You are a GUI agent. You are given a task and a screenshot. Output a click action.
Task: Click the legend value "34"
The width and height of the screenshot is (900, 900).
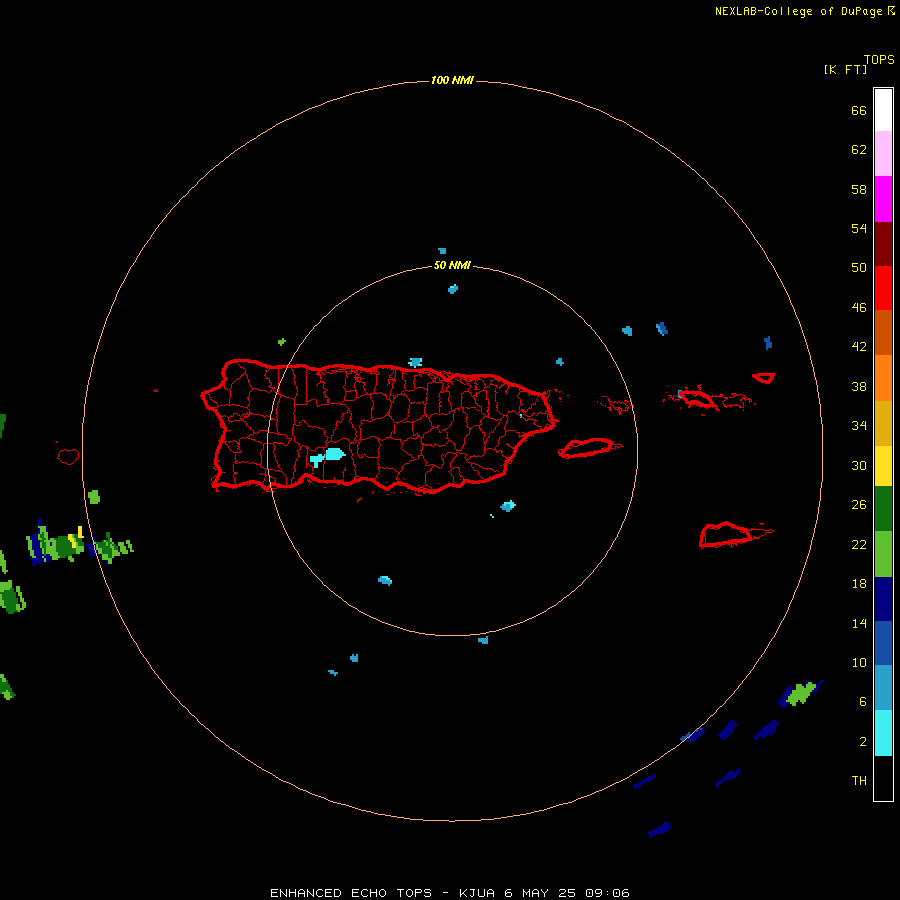[859, 425]
